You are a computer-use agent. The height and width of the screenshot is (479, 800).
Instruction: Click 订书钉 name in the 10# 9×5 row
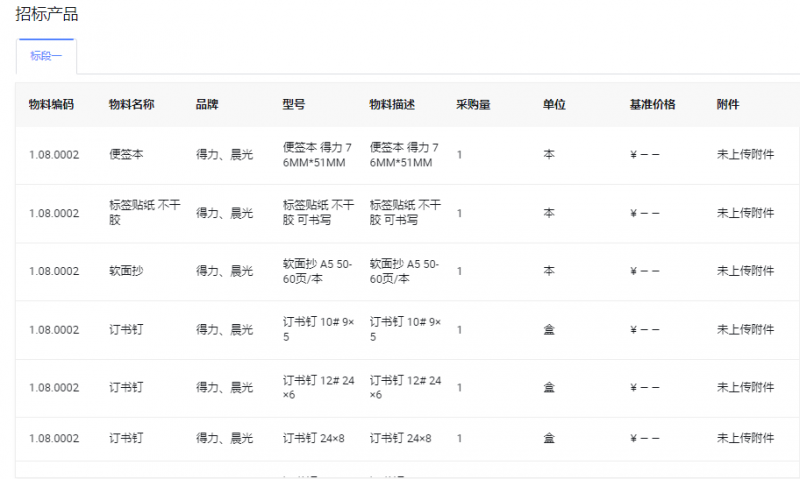(127, 330)
